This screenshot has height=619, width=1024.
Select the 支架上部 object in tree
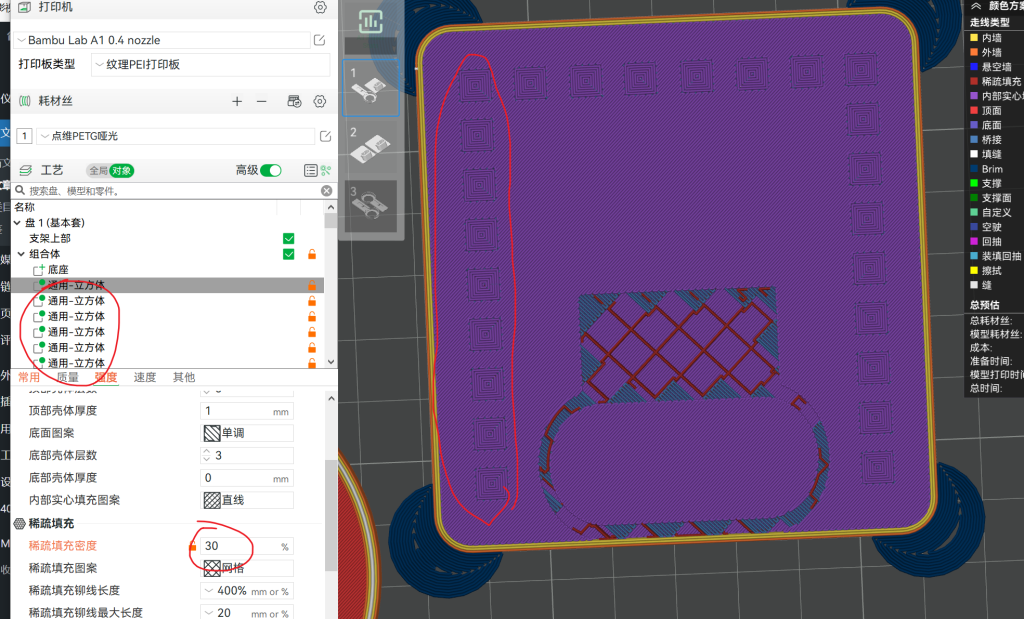[x=50, y=238]
